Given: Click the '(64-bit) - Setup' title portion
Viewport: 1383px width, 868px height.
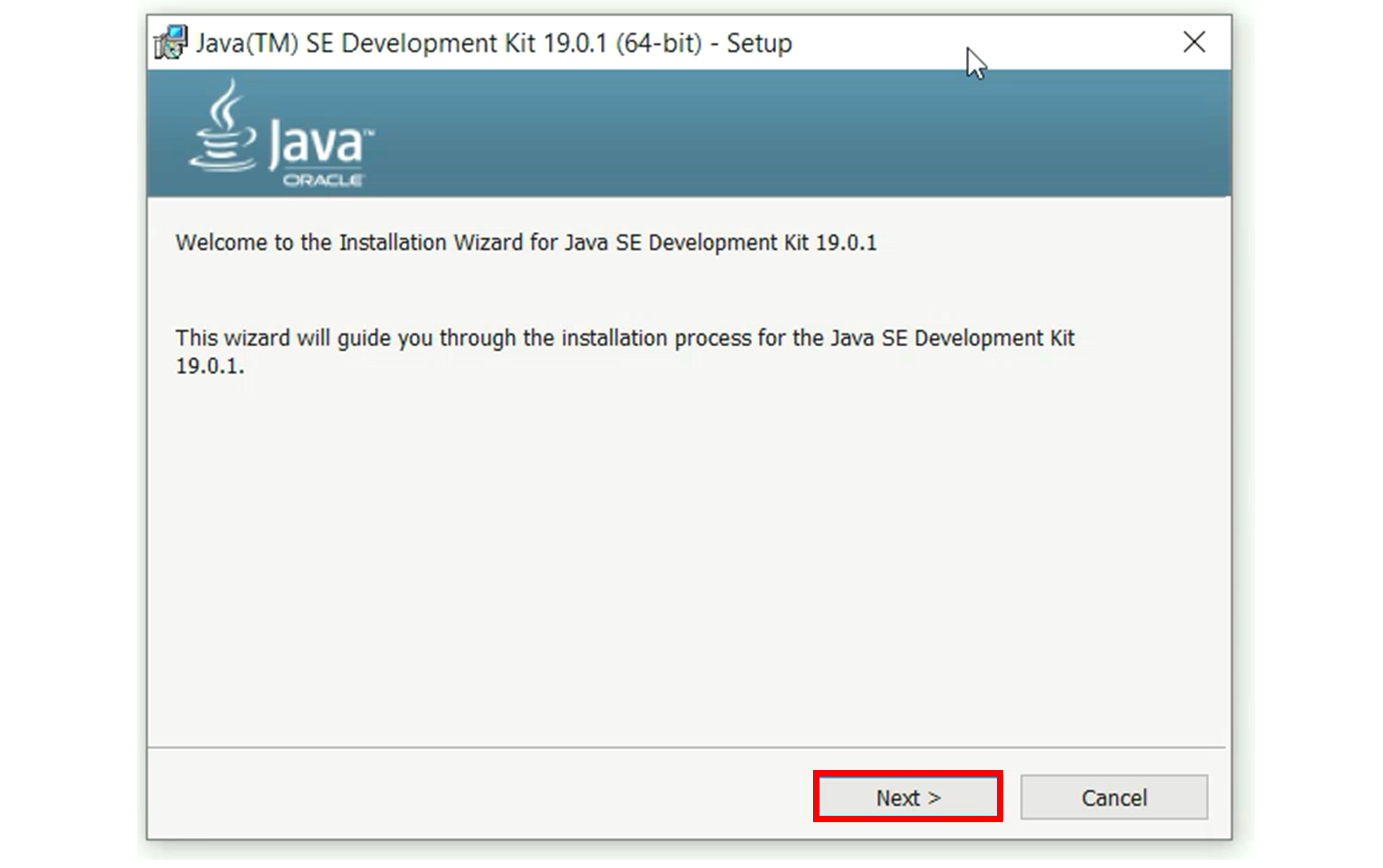Looking at the screenshot, I should [x=703, y=43].
